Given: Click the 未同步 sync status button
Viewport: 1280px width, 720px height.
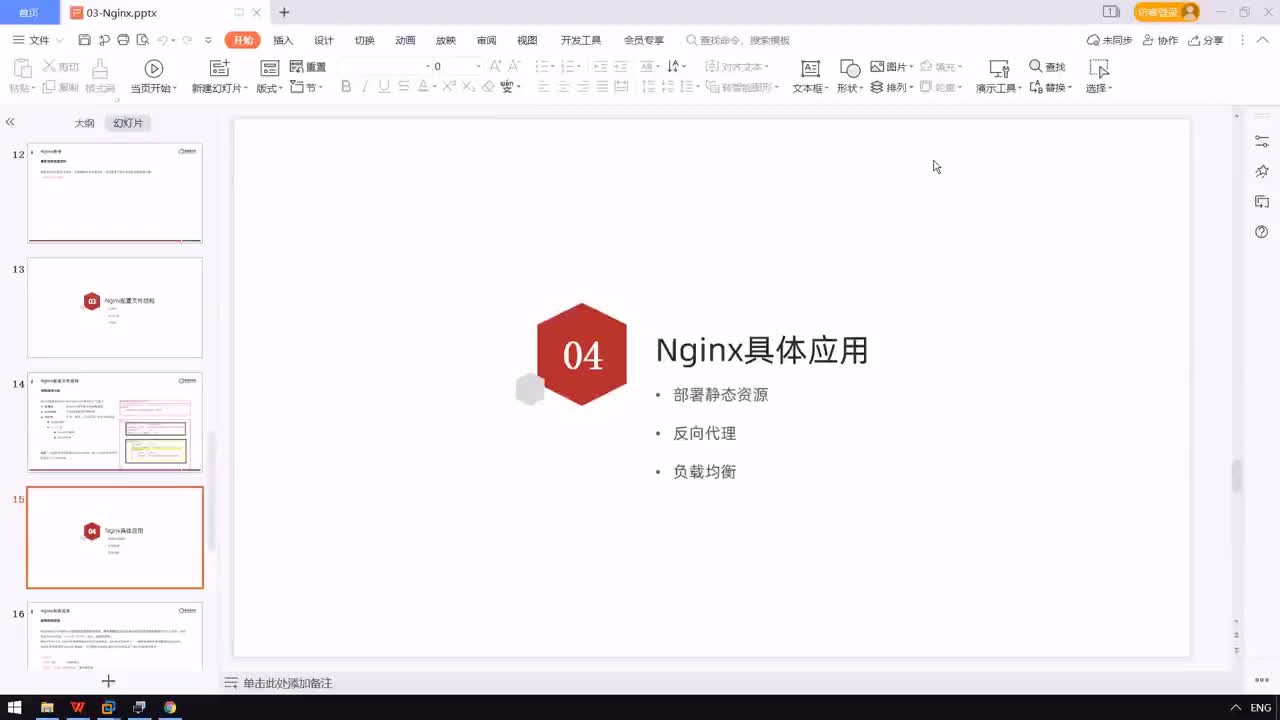Looking at the screenshot, I should point(1109,40).
